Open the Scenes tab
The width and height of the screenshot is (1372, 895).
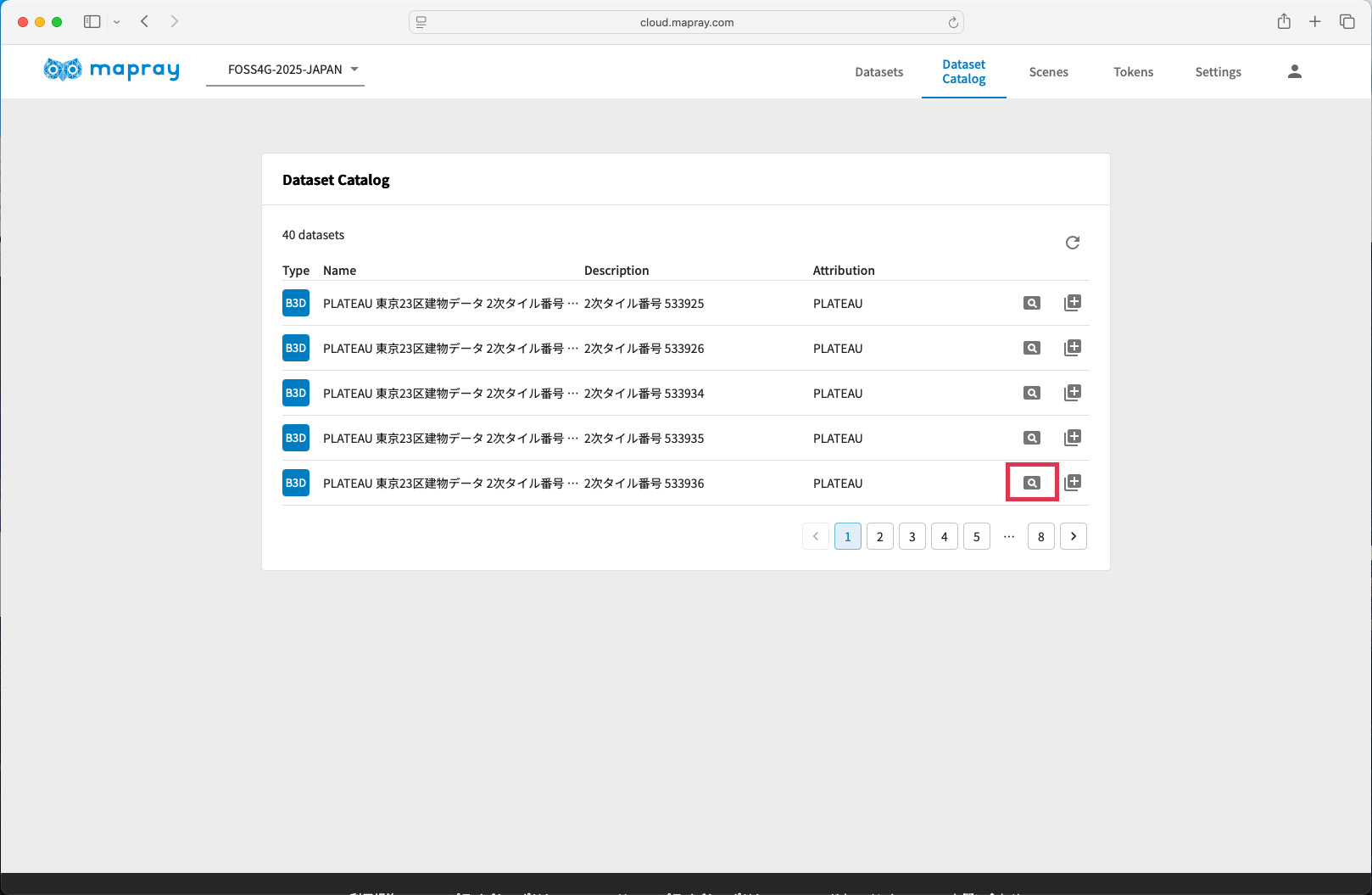pos(1048,72)
